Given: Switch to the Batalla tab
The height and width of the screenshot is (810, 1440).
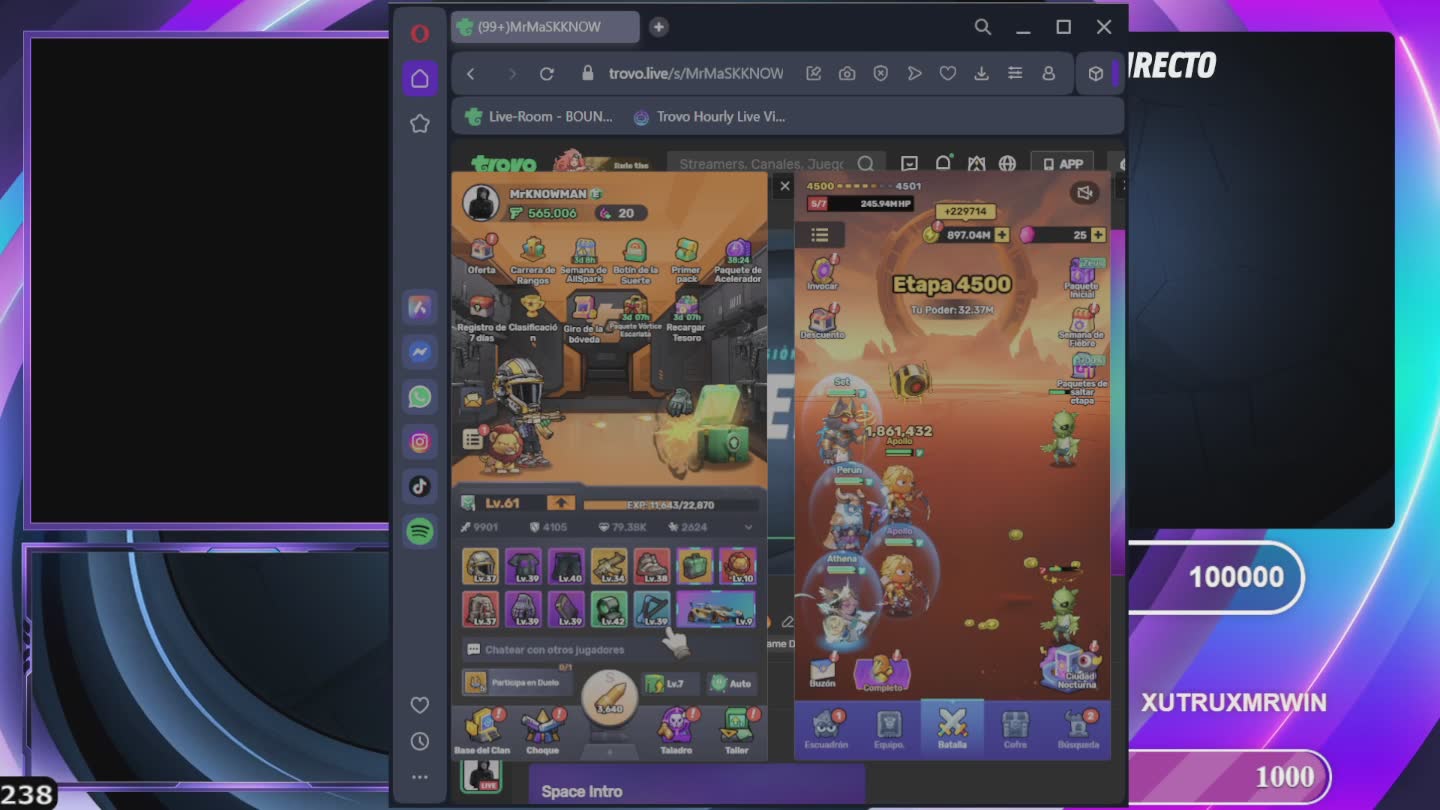Looking at the screenshot, I should pos(952,728).
